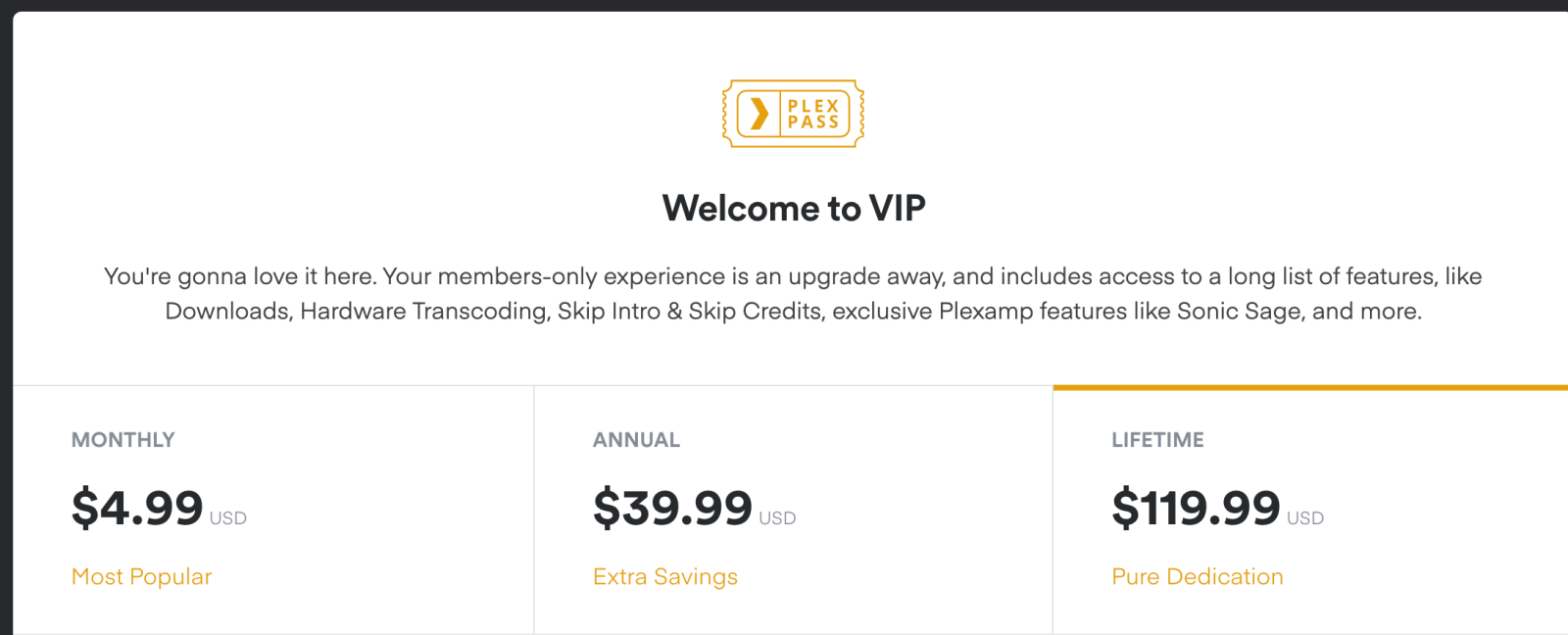Click the orange highlight bar above Lifetime
Screen dimensions: 1568x635
point(1310,388)
